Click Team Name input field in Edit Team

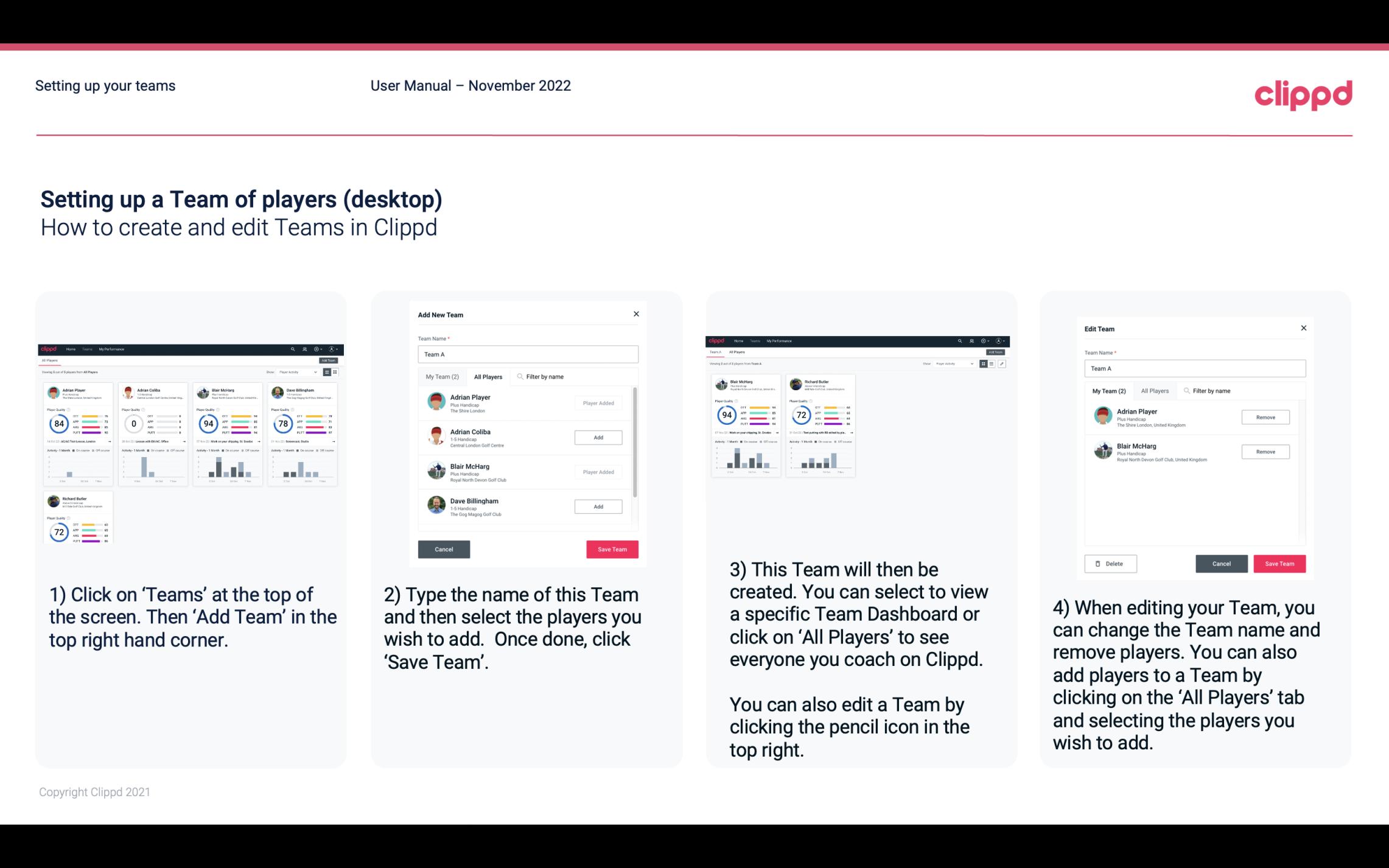coord(1196,368)
